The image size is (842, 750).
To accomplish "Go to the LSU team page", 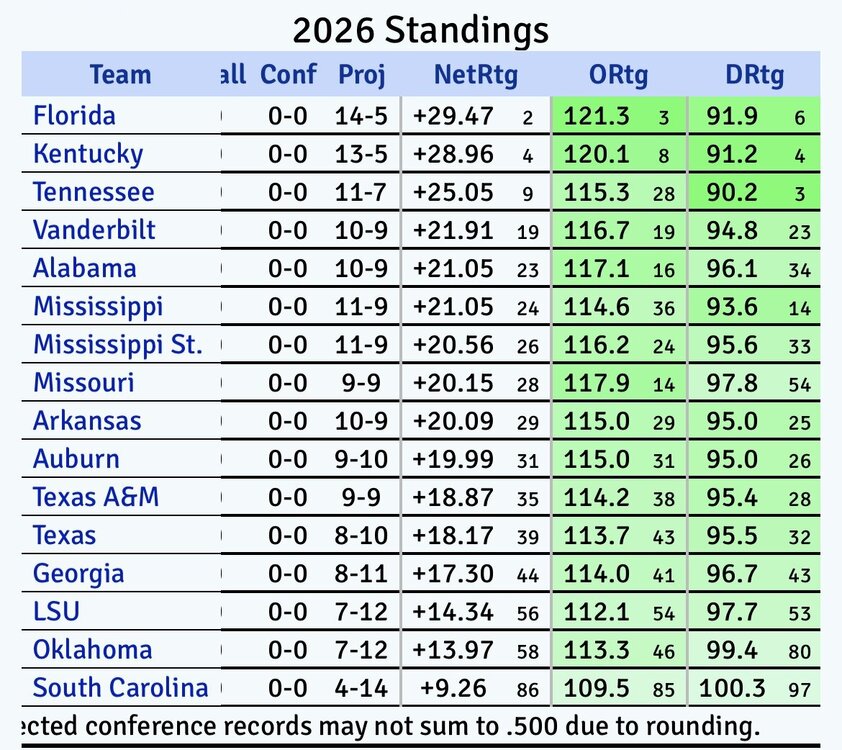I will coord(56,611).
